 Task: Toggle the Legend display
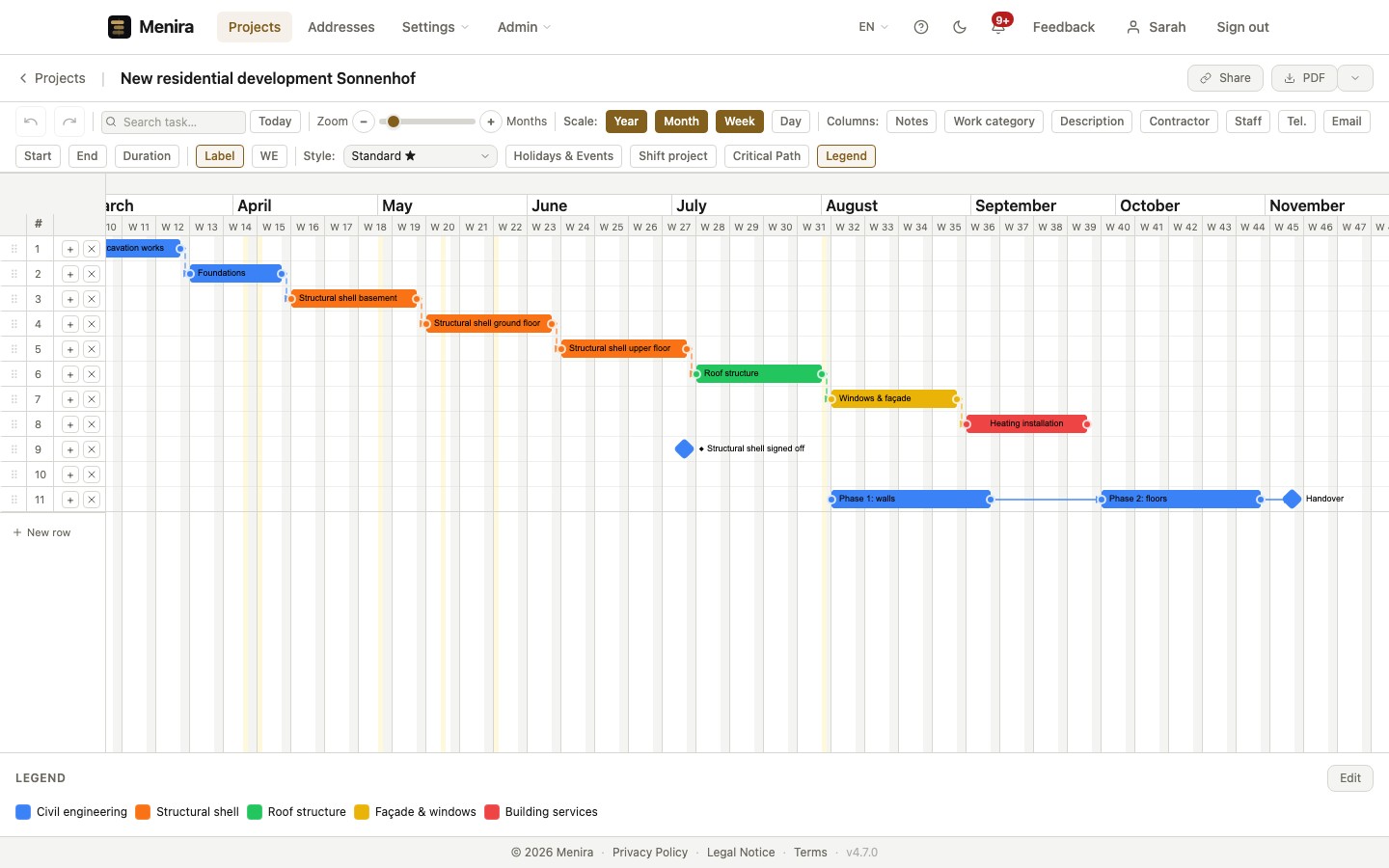click(x=846, y=156)
